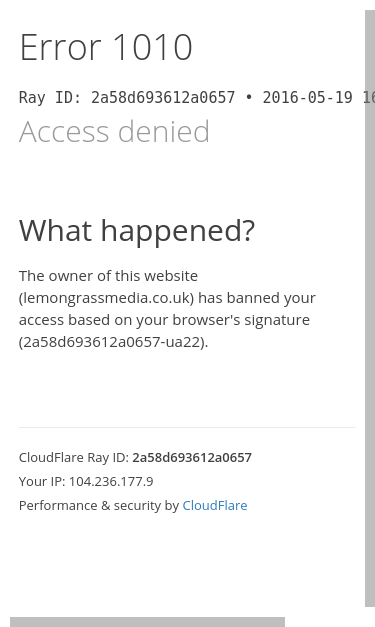
Task: Click lemongrassmedia.co.uk in the paragraph
Action: pyautogui.click(x=106, y=298)
